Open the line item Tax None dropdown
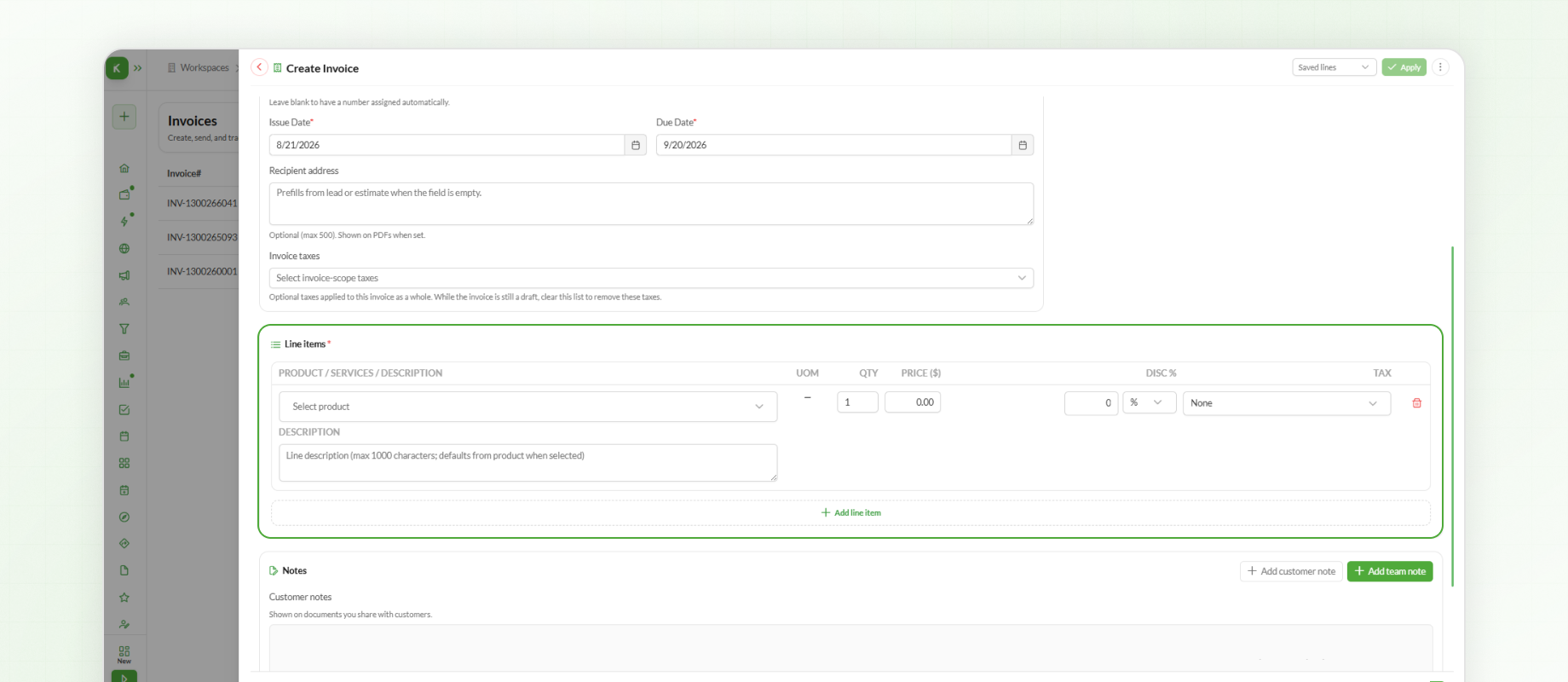 point(1287,403)
